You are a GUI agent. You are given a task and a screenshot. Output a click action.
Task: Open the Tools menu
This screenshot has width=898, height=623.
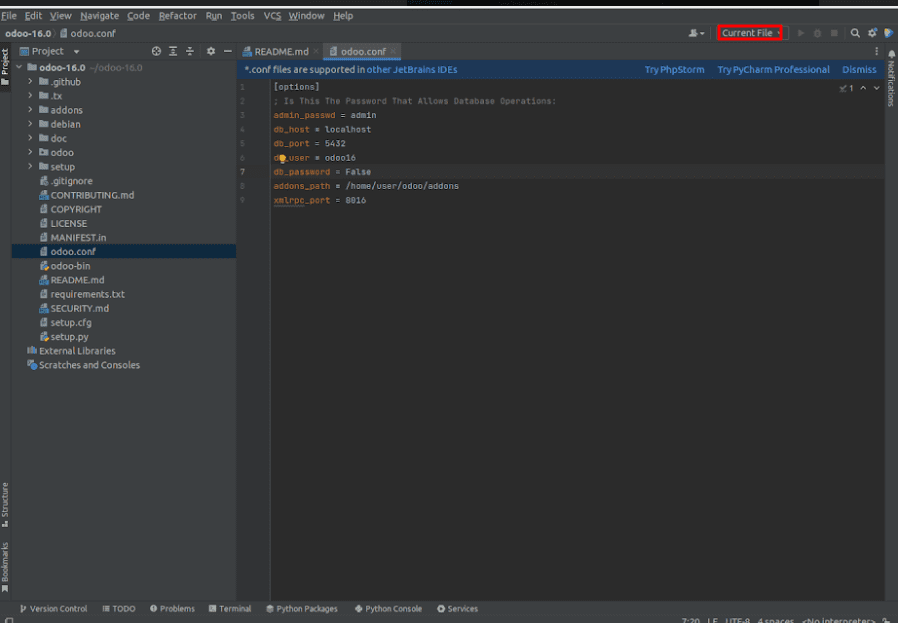click(242, 16)
